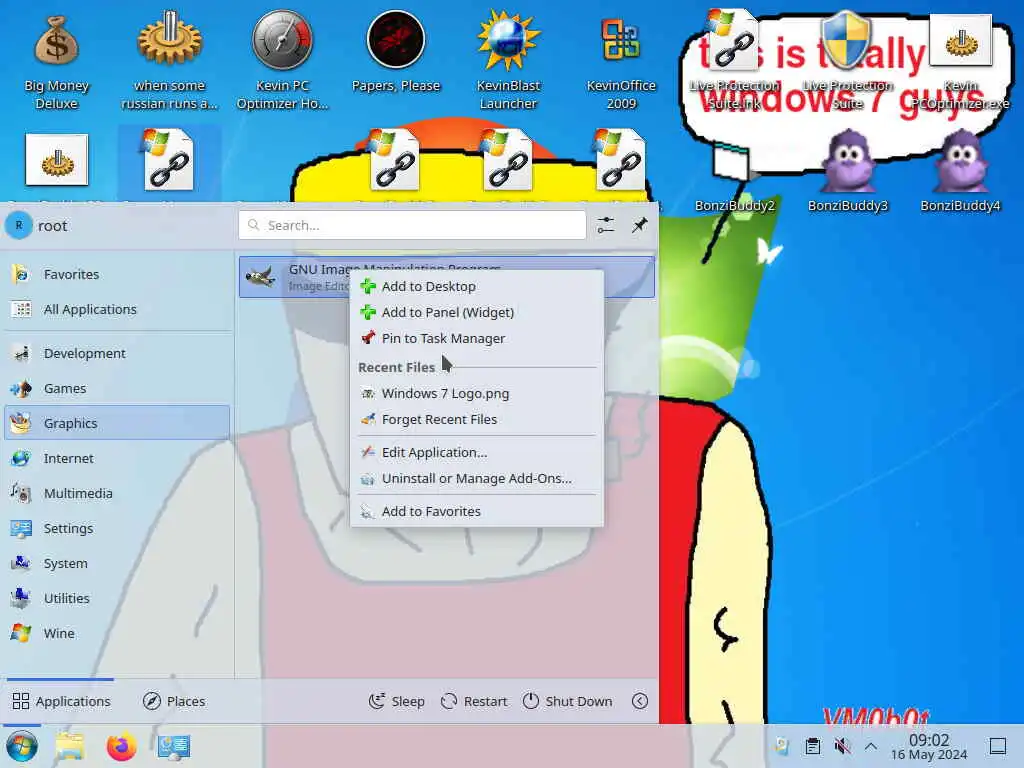Click show desktop icon in taskbar

click(x=997, y=746)
